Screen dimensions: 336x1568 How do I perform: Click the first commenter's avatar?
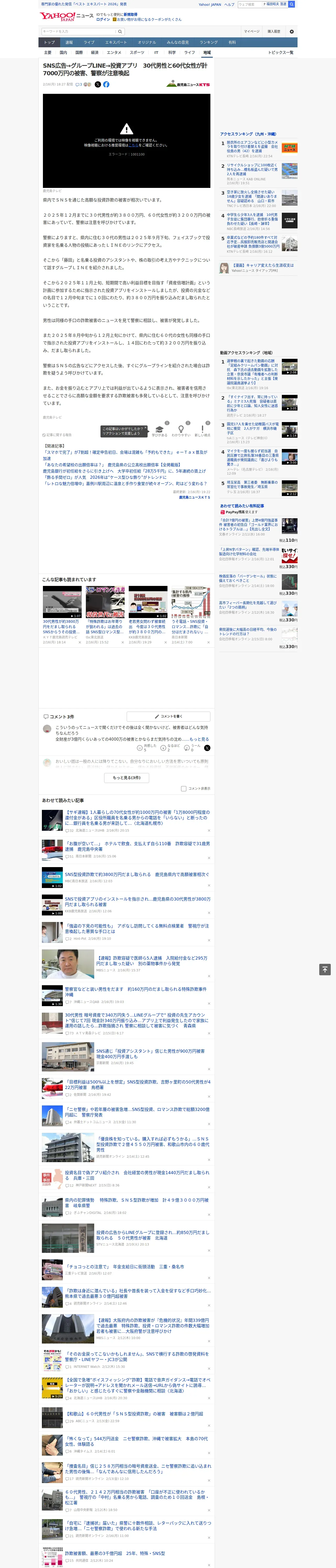(x=47, y=728)
